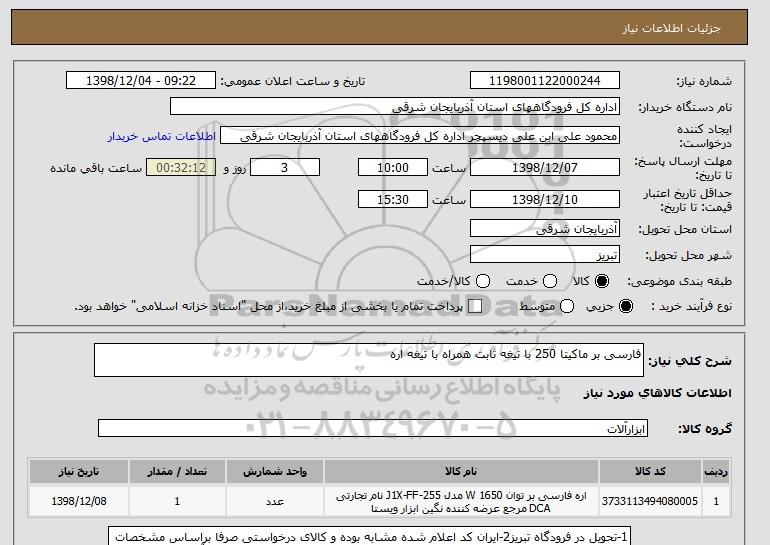Viewport: 770px width, 545px height.
Task: Click the response deadline date 1398/12/07
Action: click(x=545, y=167)
